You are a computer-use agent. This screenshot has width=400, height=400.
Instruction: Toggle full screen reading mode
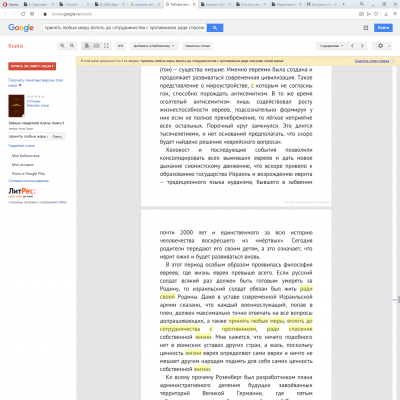coord(106,46)
